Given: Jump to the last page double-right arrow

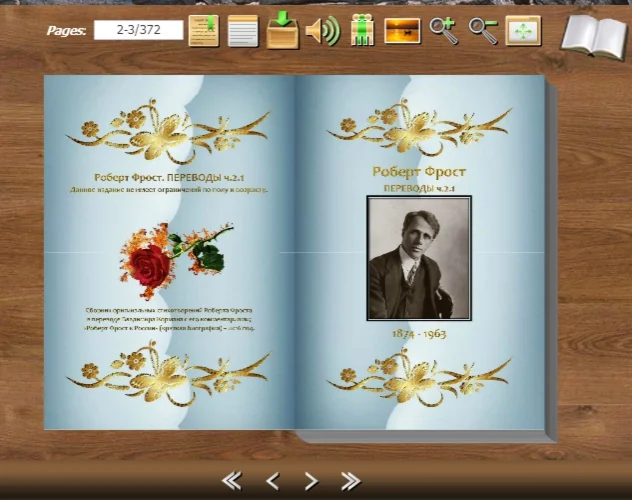Looking at the screenshot, I should (351, 481).
